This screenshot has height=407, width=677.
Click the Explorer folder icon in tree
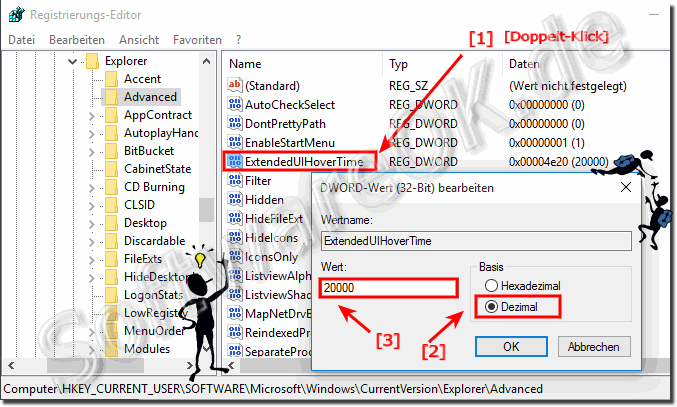[x=92, y=61]
